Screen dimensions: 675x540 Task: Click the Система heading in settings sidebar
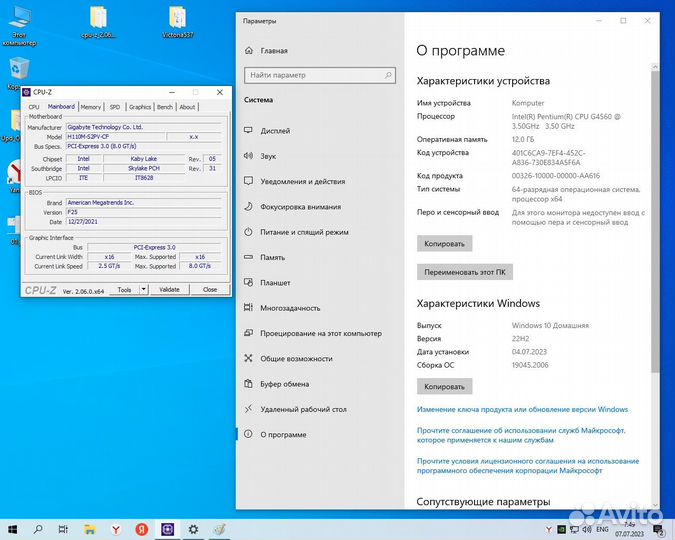point(258,100)
